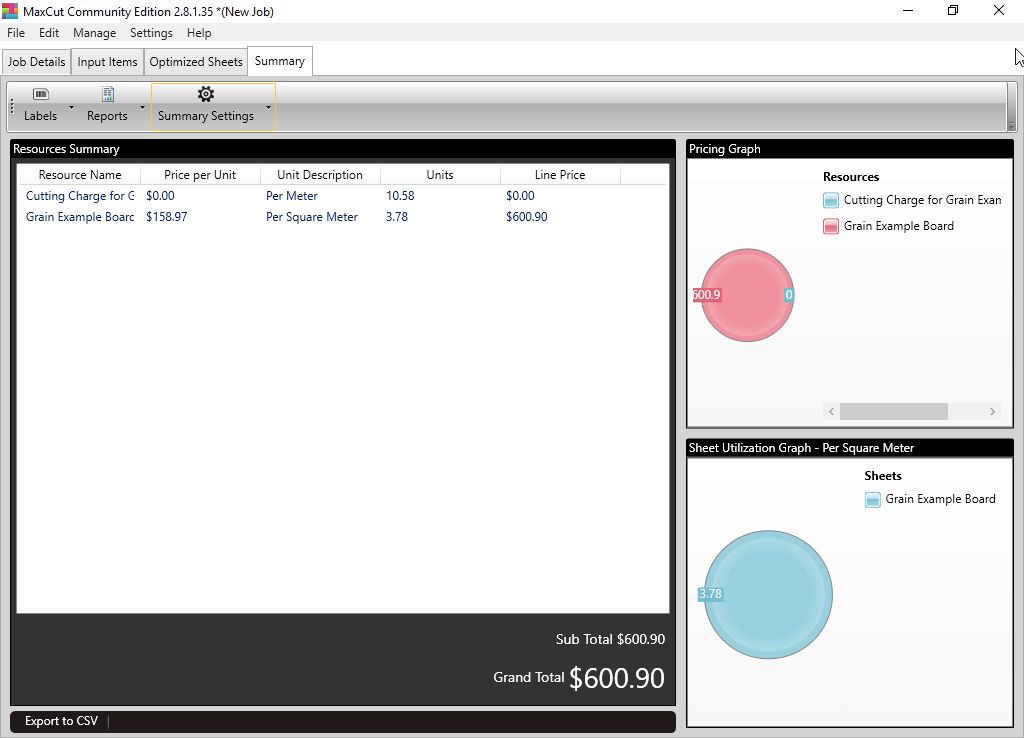Image resolution: width=1024 pixels, height=738 pixels.
Task: Click the pink pie slice in Pricing Graph
Action: pyautogui.click(x=746, y=295)
